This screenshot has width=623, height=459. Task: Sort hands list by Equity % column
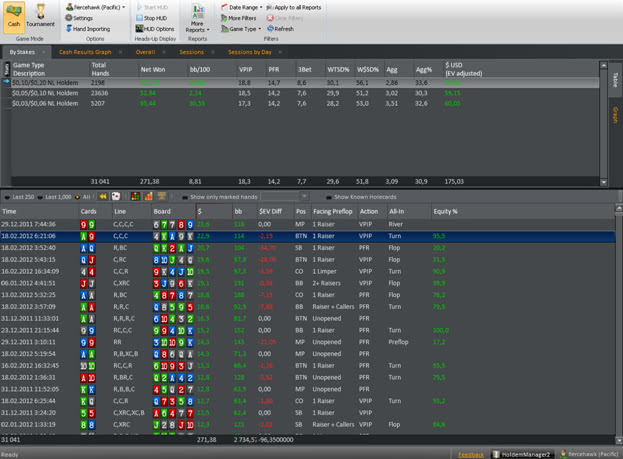445,211
